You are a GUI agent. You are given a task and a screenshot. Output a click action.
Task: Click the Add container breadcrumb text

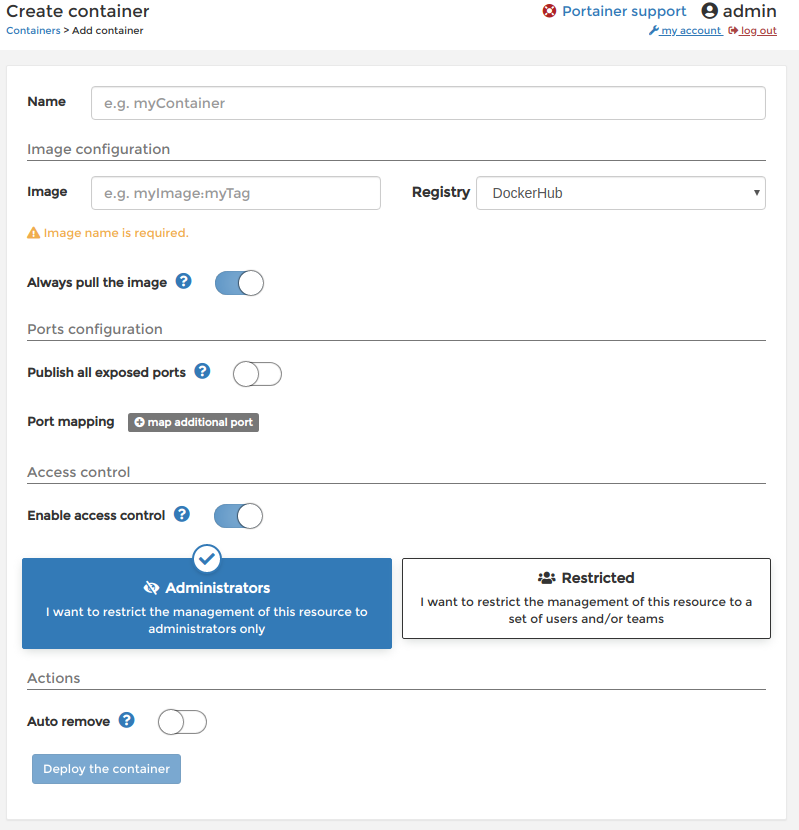[x=107, y=31]
